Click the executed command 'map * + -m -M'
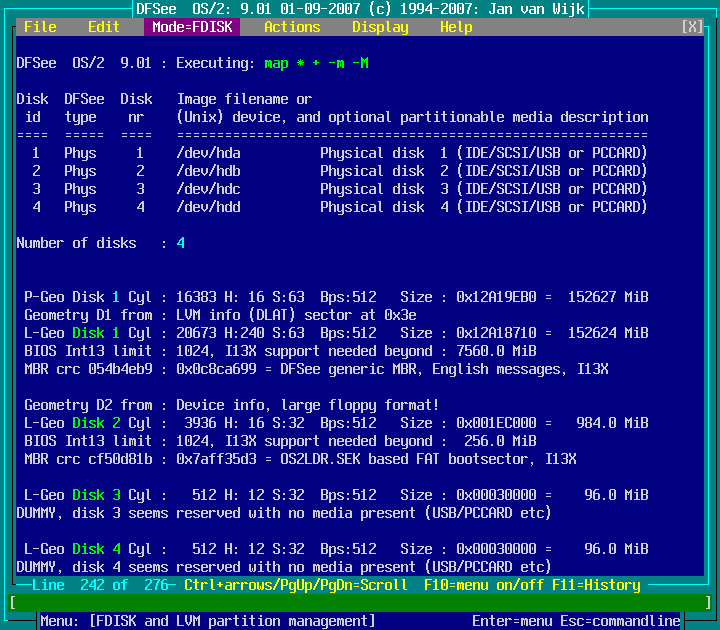Image resolution: width=720 pixels, height=630 pixels. 316,63
